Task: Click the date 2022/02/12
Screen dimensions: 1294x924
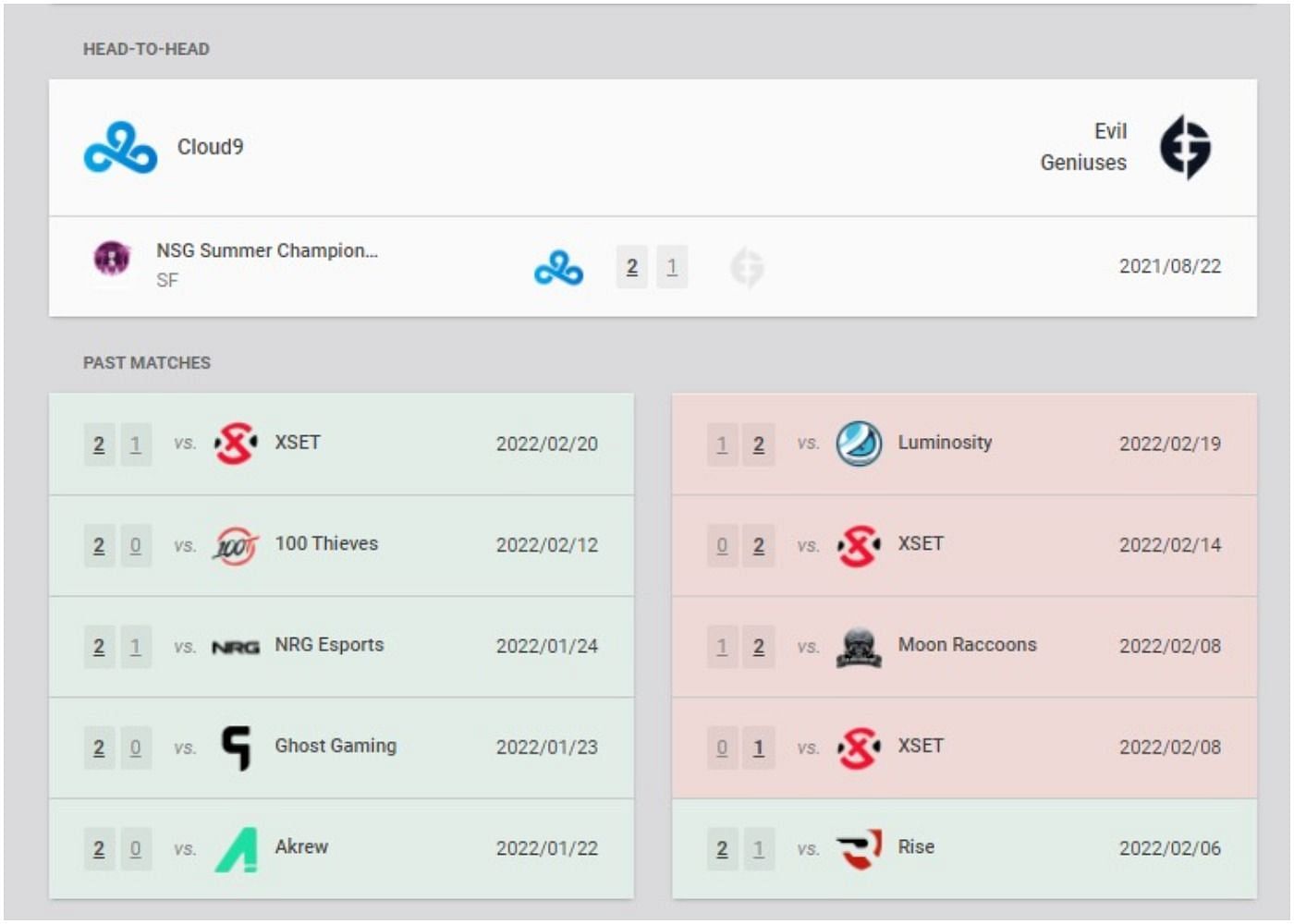Action: click(547, 545)
